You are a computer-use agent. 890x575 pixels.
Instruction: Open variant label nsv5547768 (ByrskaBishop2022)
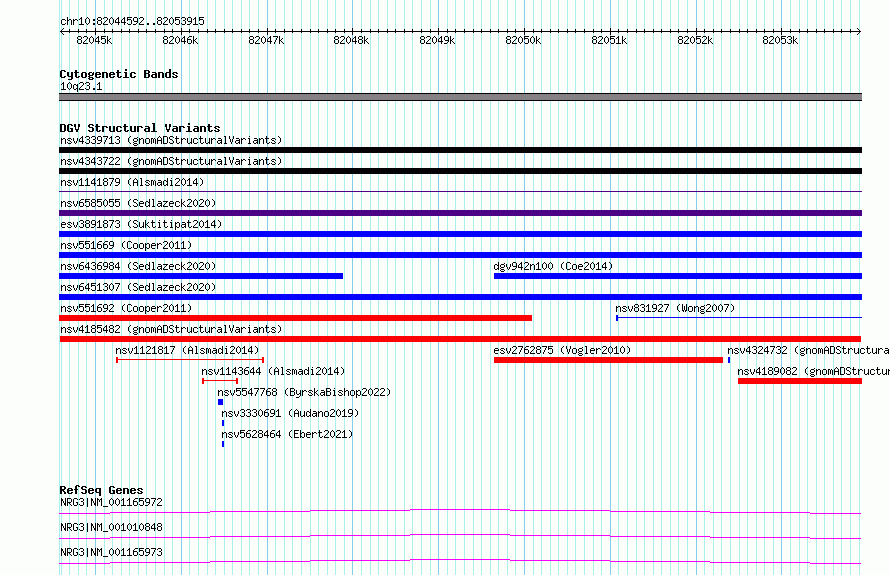tap(304, 392)
